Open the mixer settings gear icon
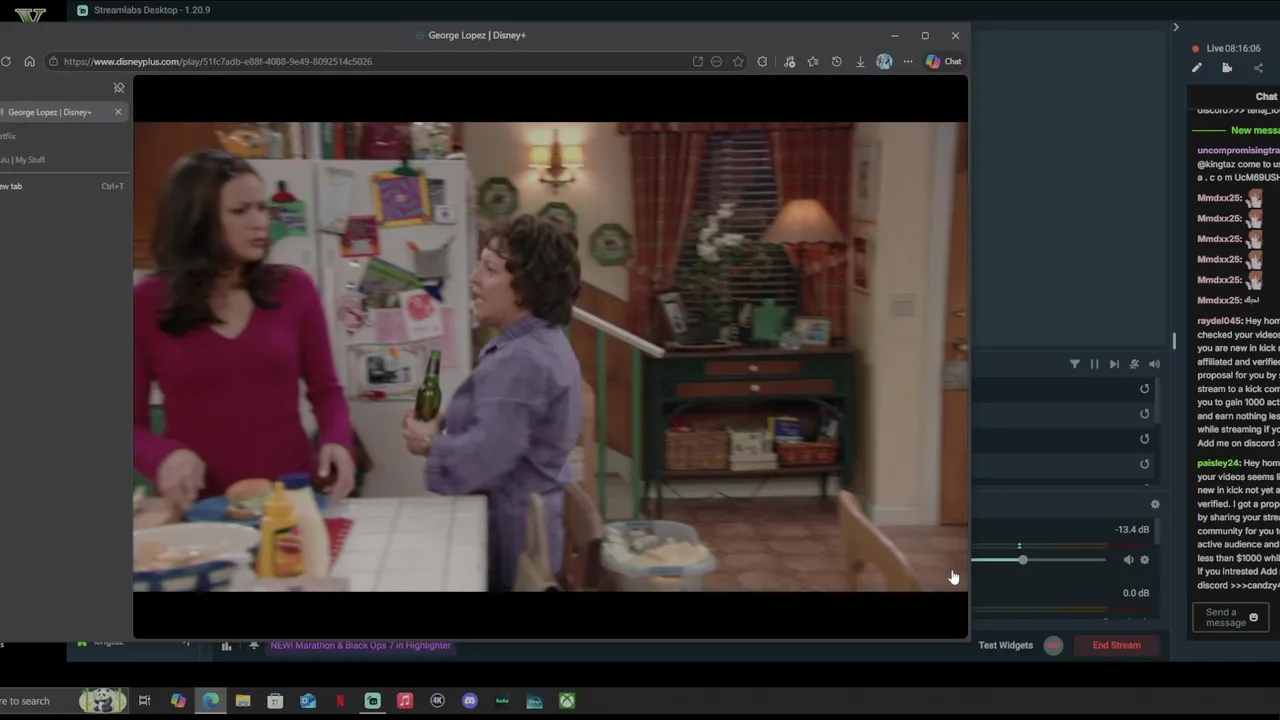The height and width of the screenshot is (720, 1280). (1155, 505)
